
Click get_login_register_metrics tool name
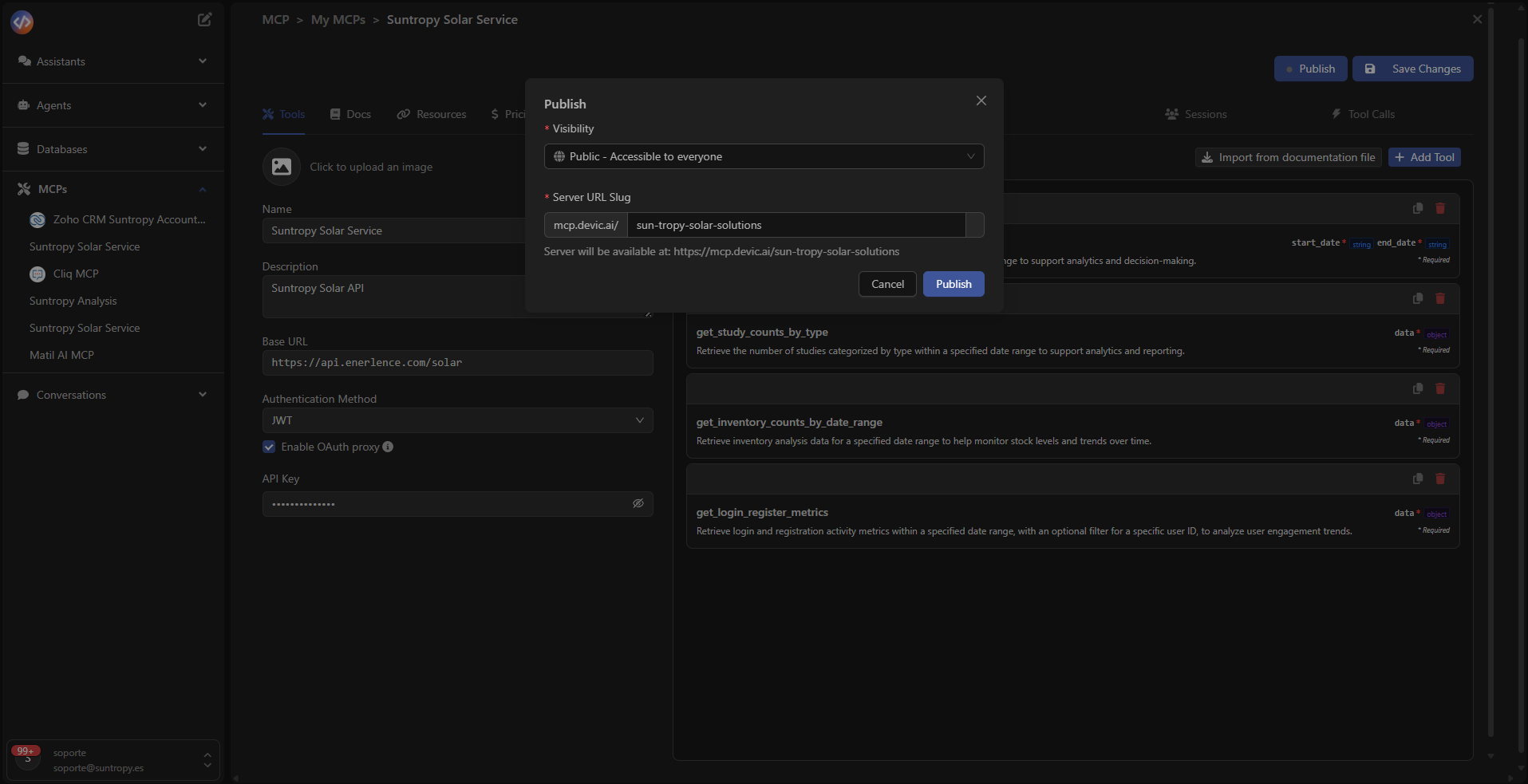tap(762, 512)
